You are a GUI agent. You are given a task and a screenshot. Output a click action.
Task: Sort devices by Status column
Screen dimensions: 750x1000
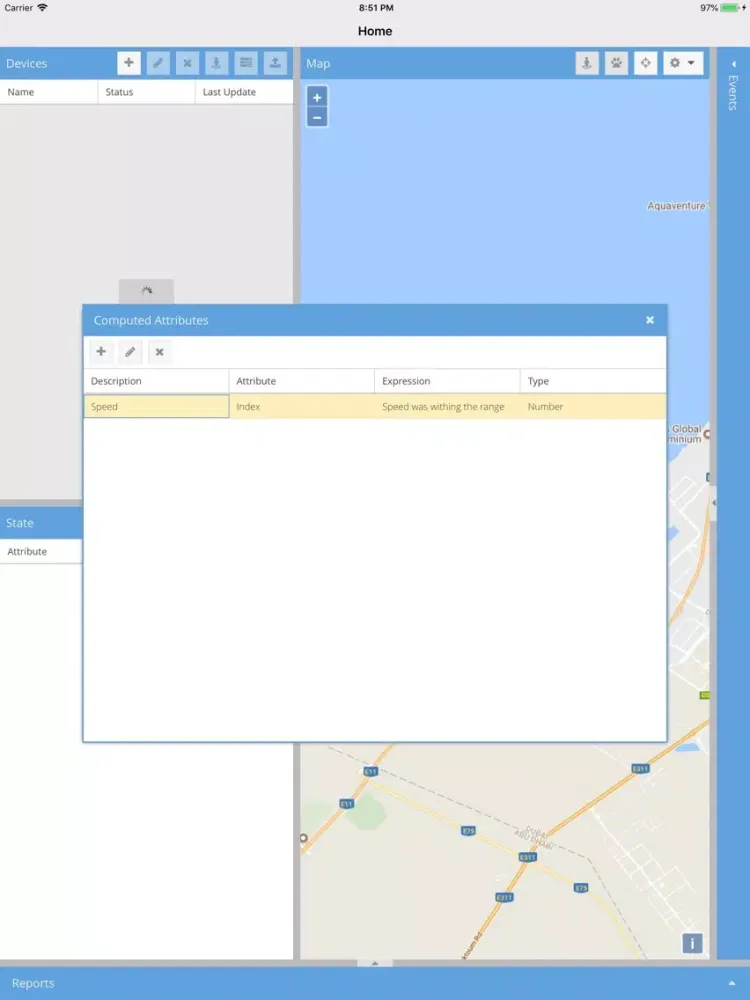click(x=146, y=92)
